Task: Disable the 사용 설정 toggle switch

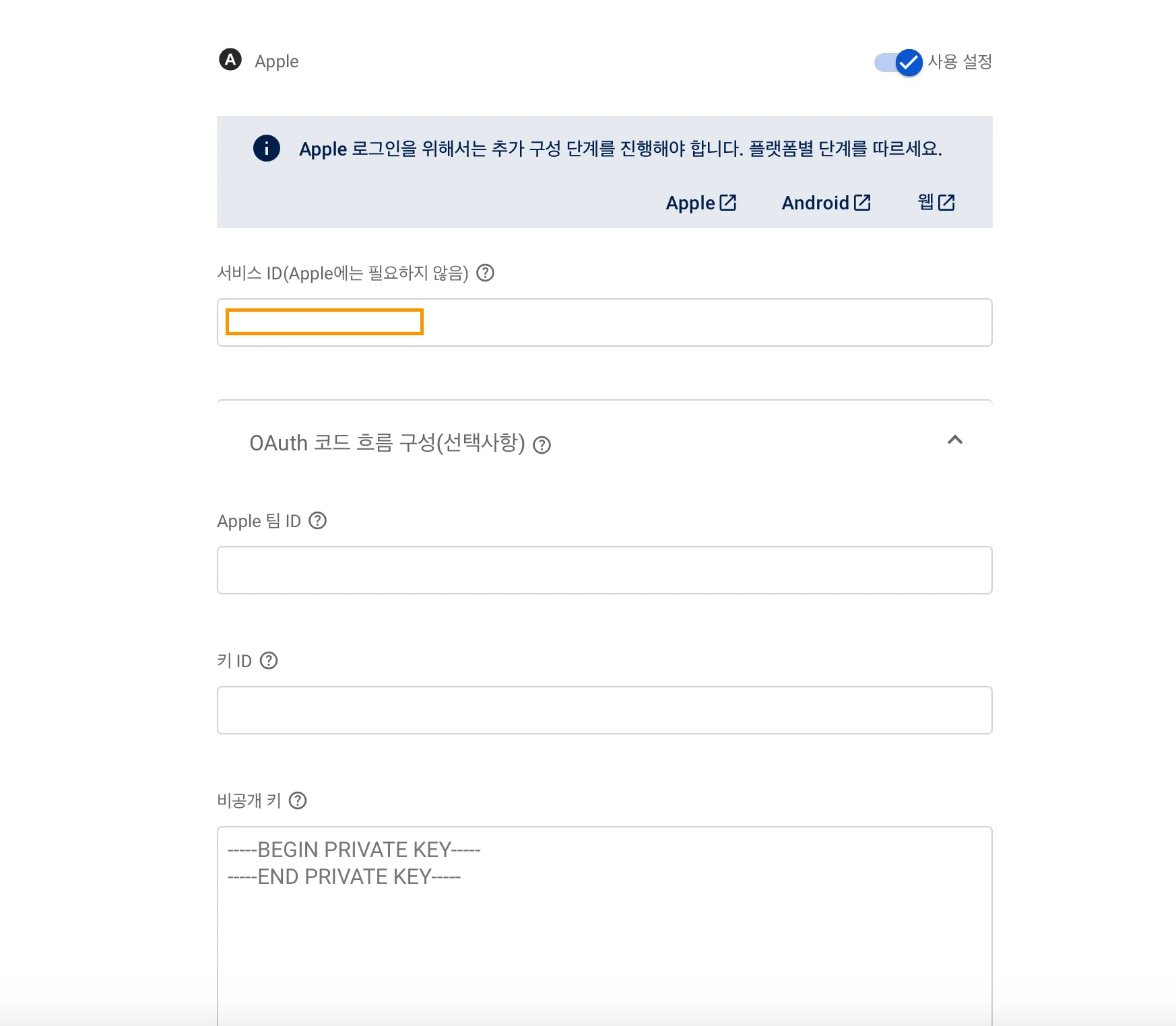Action: pyautogui.click(x=899, y=63)
